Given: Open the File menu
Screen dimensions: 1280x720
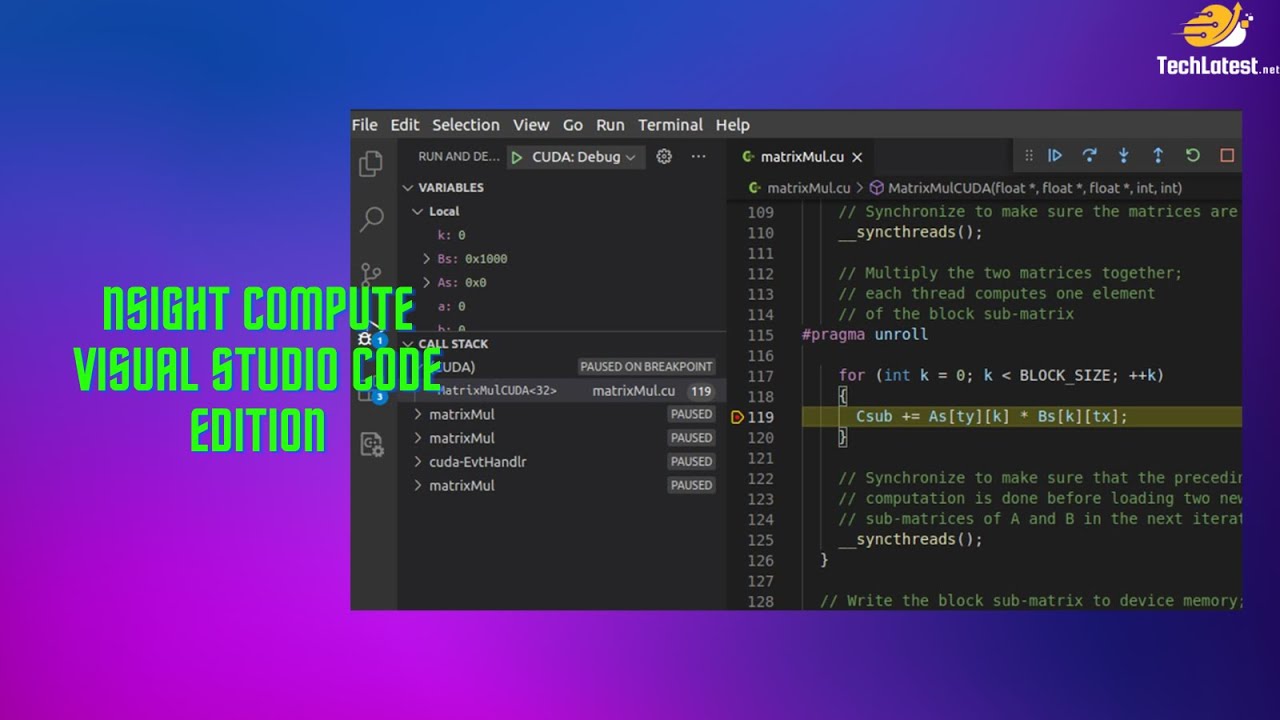Looking at the screenshot, I should pyautogui.click(x=364, y=125).
